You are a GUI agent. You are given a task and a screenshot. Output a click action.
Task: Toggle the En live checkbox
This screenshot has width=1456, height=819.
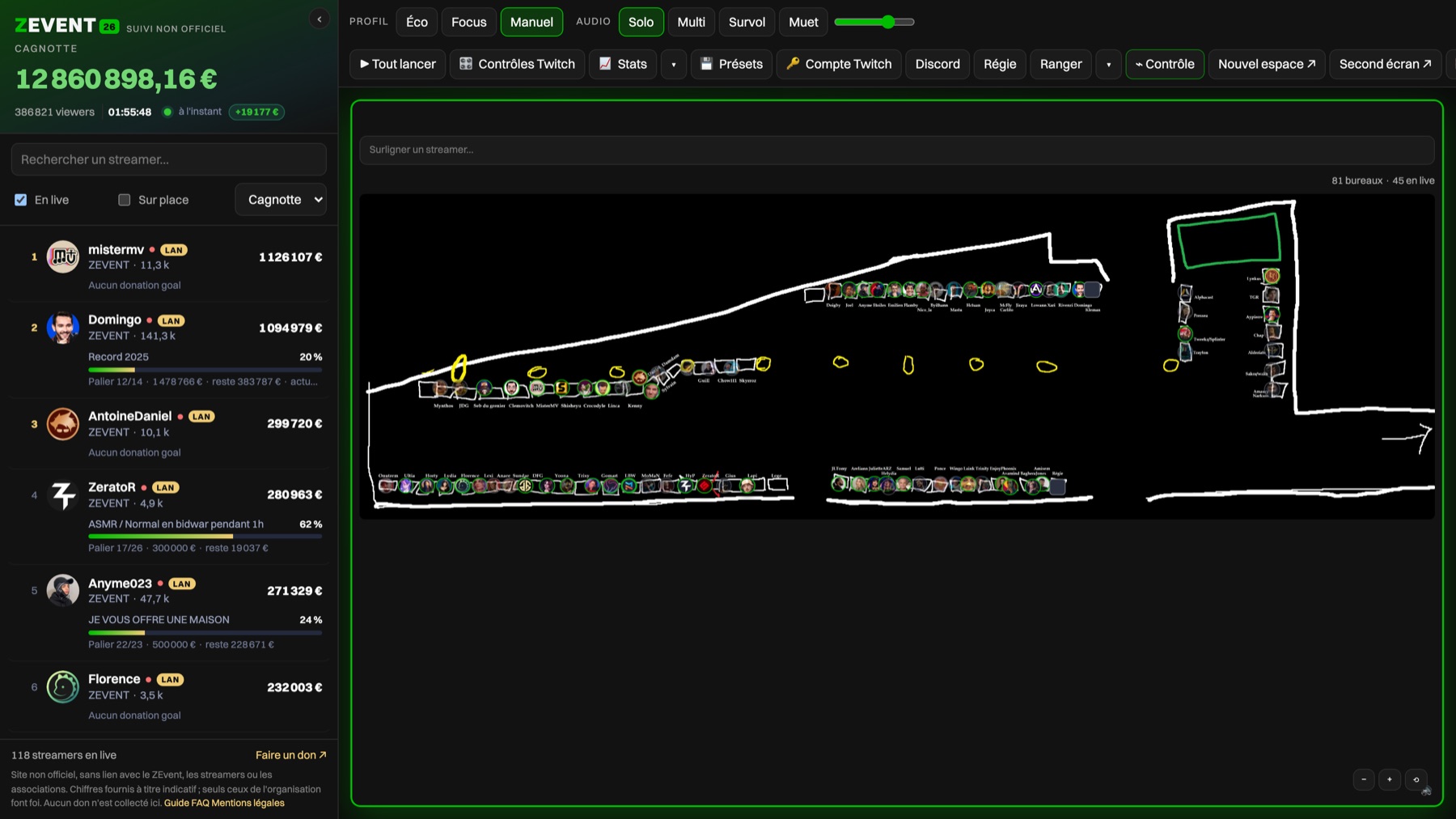pos(21,200)
